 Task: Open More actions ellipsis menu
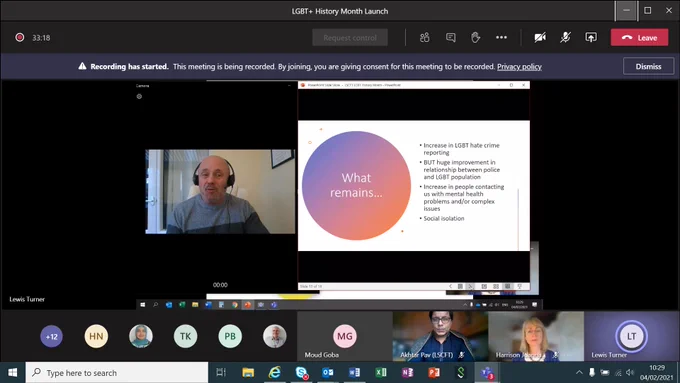click(501, 38)
